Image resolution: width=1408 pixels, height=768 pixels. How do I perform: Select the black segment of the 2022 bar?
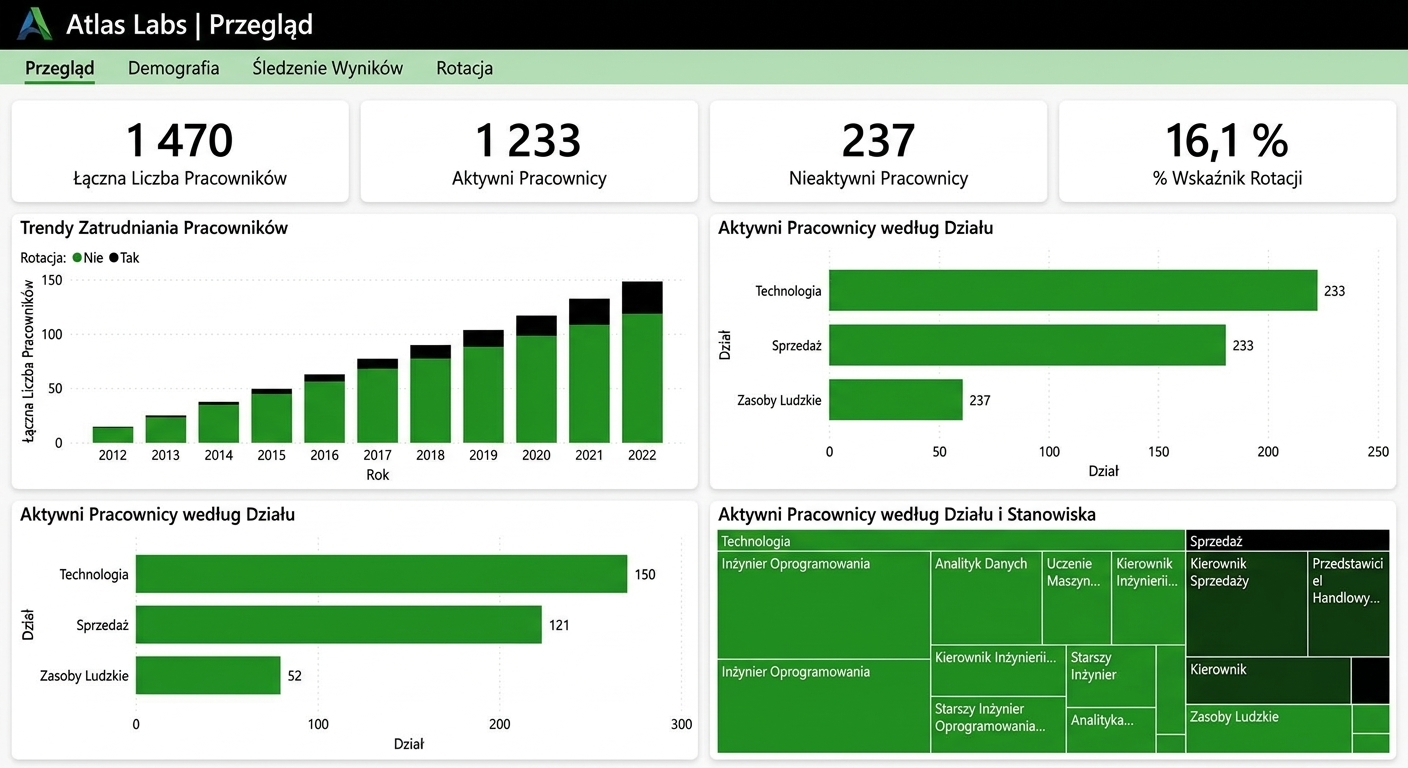pyautogui.click(x=642, y=298)
